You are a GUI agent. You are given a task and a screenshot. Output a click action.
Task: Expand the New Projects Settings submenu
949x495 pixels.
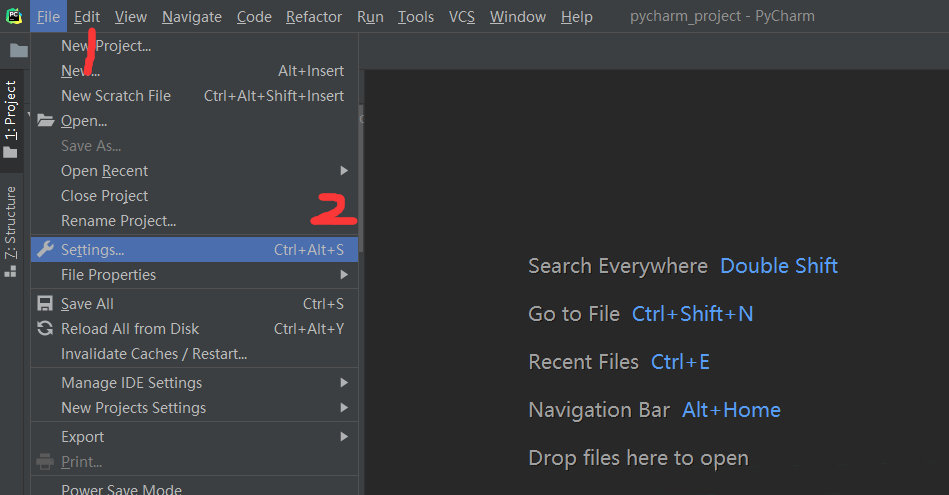tap(133, 408)
